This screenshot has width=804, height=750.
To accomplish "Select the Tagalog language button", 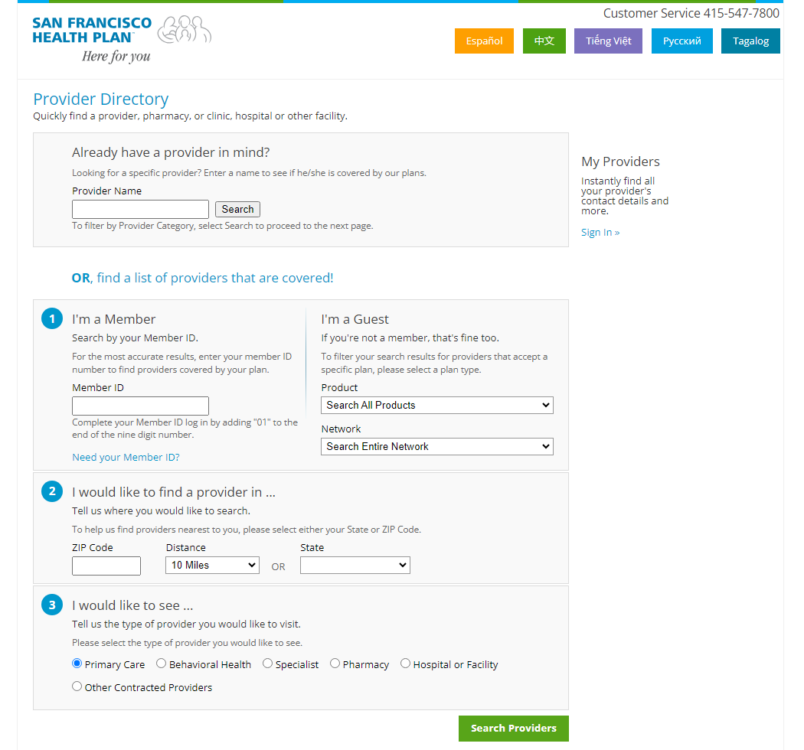I will point(750,41).
